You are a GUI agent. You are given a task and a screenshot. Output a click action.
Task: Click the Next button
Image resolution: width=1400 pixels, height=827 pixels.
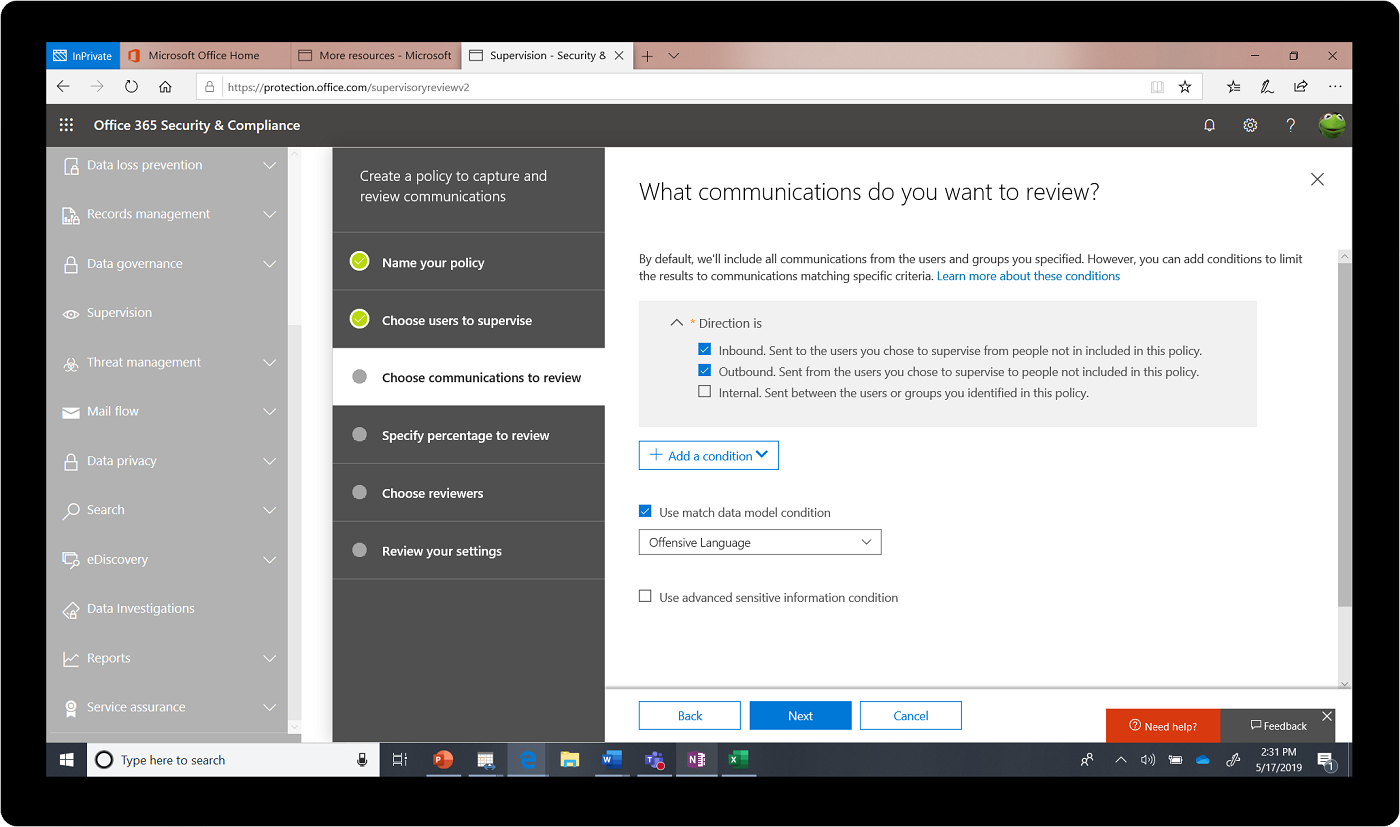click(800, 715)
